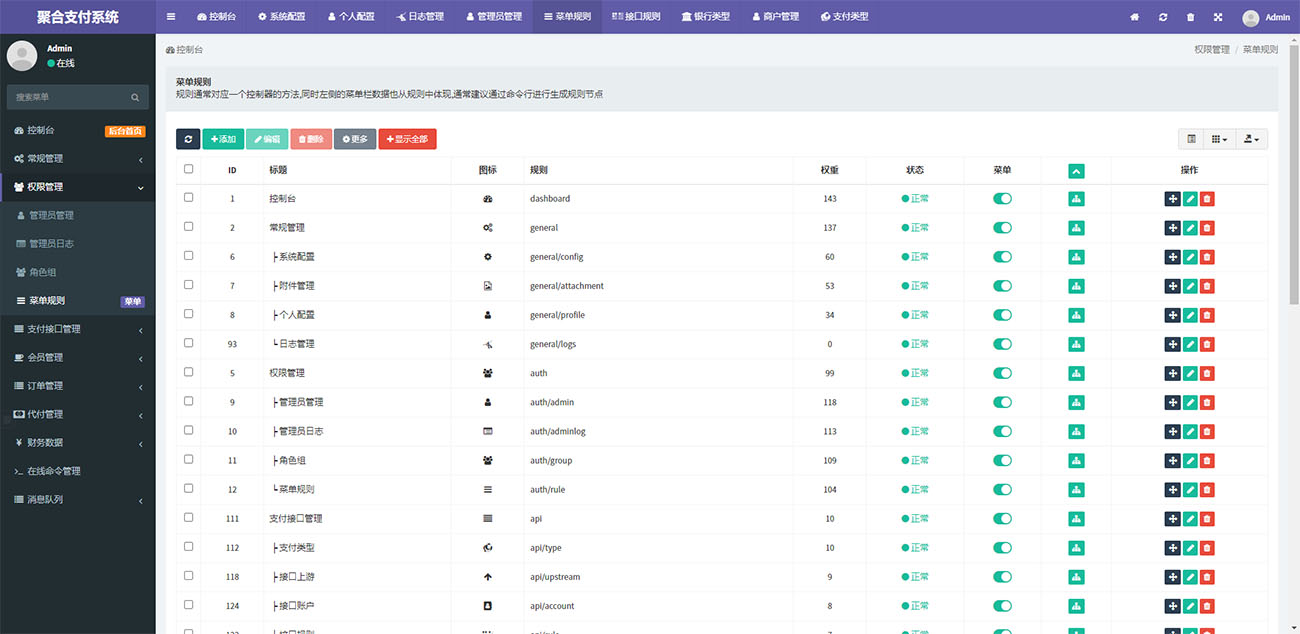Image resolution: width=1300 pixels, height=634 pixels.
Task: Check the checkbox for 系统配置 row
Action: pyautogui.click(x=189, y=256)
